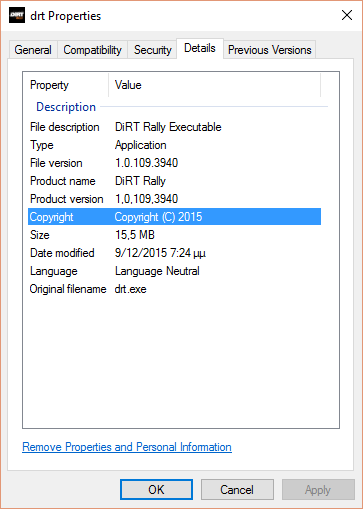Open Remove Properties and Personal Information link
This screenshot has height=509, width=363.
click(x=127, y=447)
